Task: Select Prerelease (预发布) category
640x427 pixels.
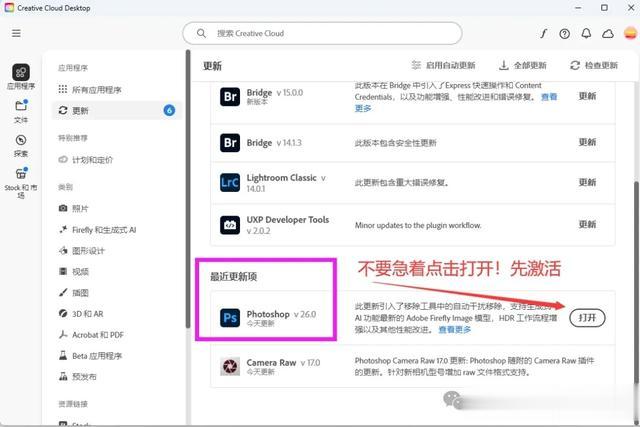Action: [78, 376]
